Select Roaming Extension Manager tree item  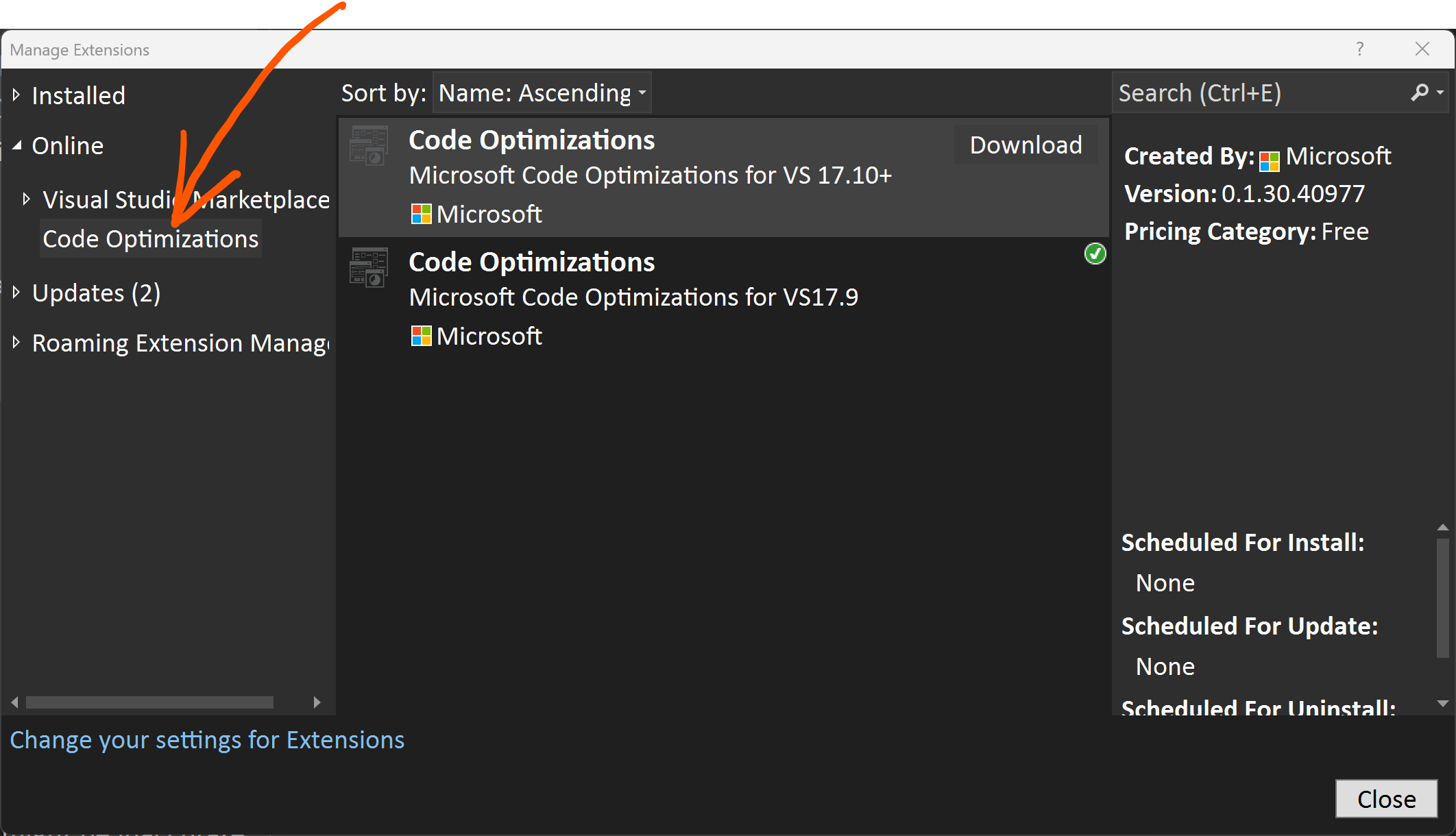pos(180,343)
